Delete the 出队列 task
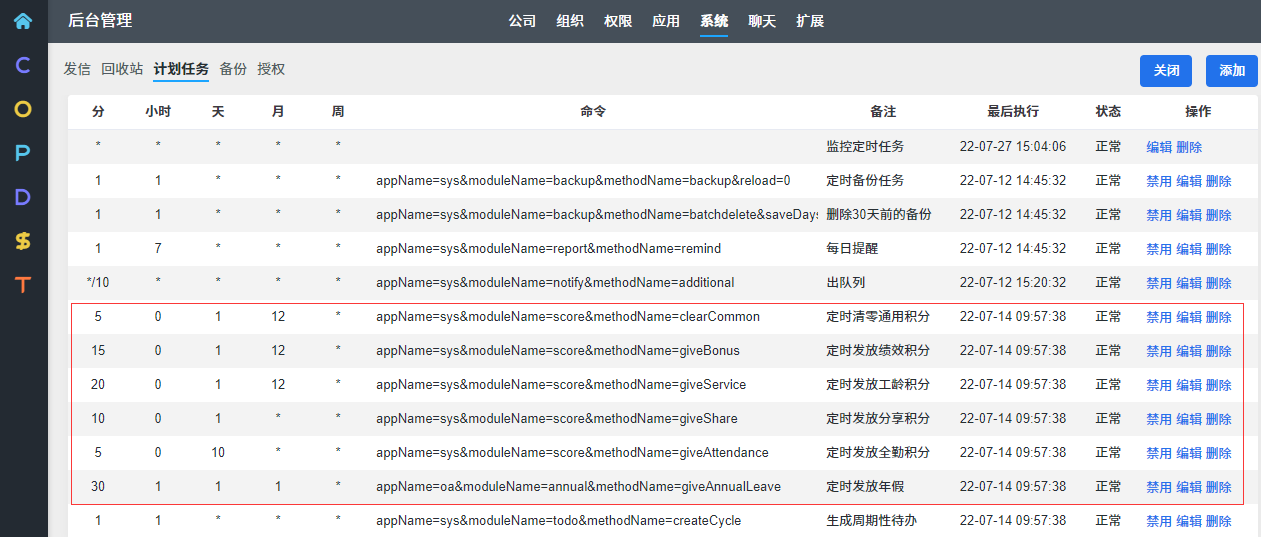 (1219, 283)
